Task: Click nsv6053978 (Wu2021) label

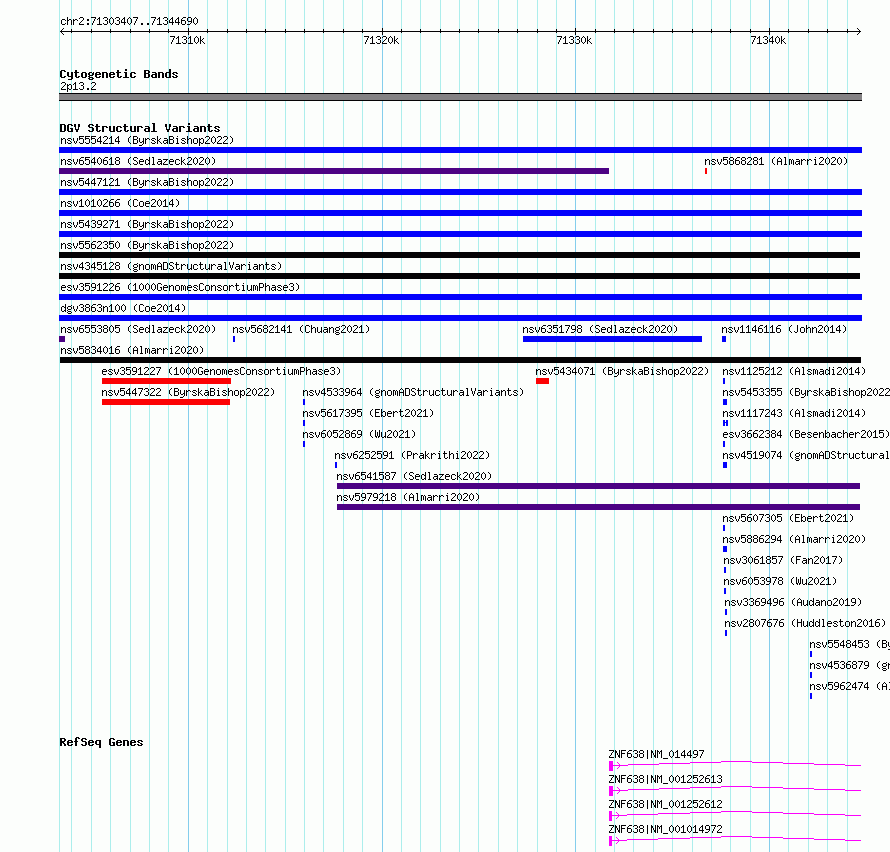Action: pos(780,581)
